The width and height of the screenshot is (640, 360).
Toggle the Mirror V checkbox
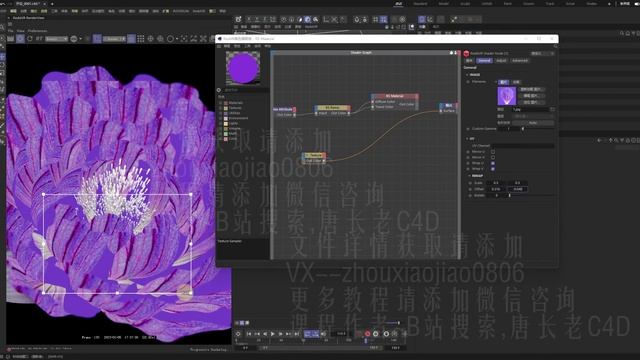click(493, 157)
